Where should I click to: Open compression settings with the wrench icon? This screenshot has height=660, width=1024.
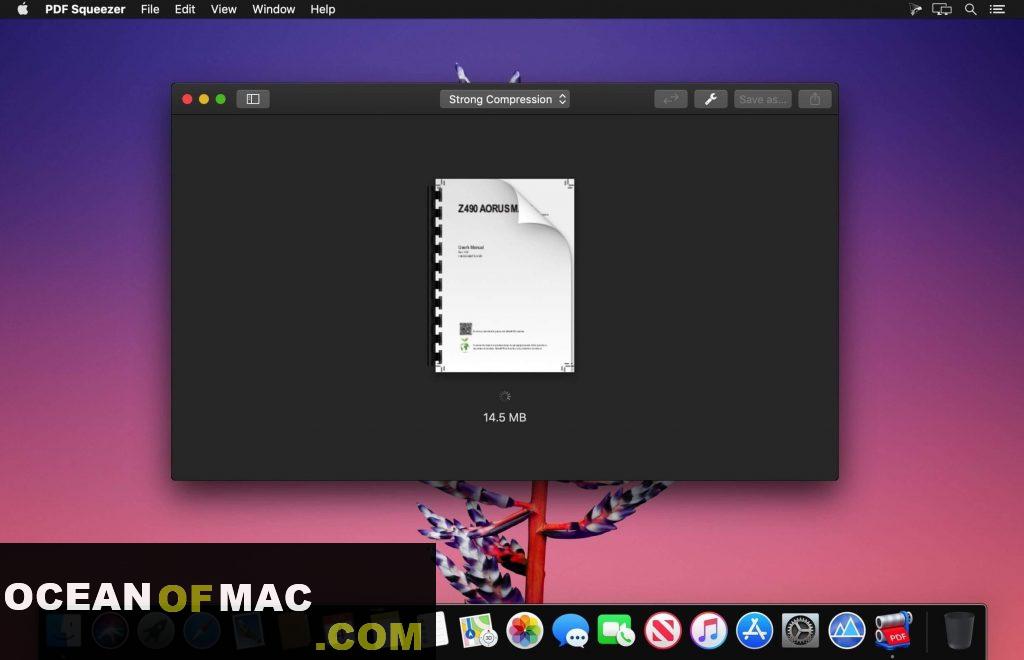(x=711, y=99)
